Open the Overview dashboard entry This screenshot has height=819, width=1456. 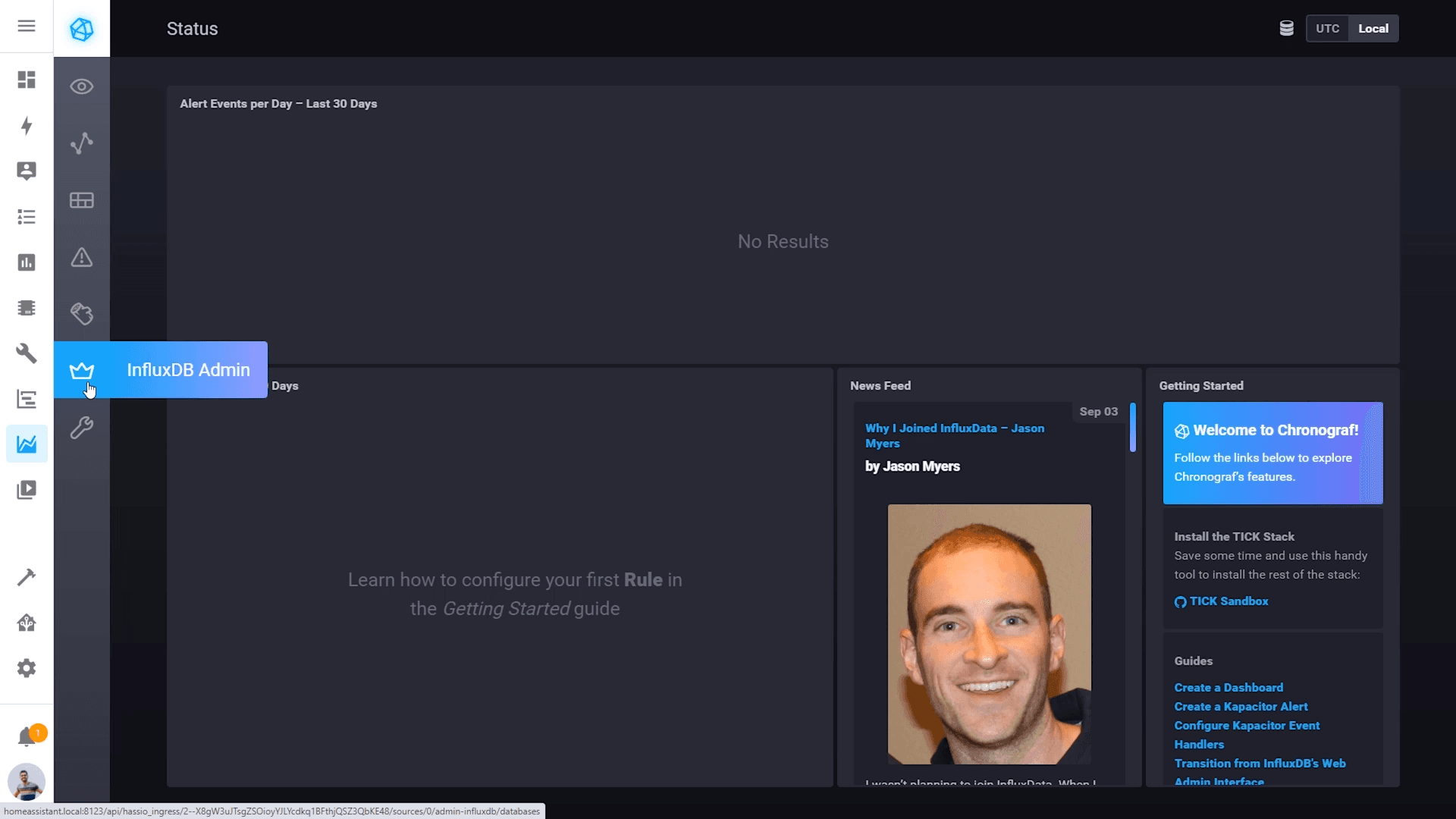coord(27,80)
